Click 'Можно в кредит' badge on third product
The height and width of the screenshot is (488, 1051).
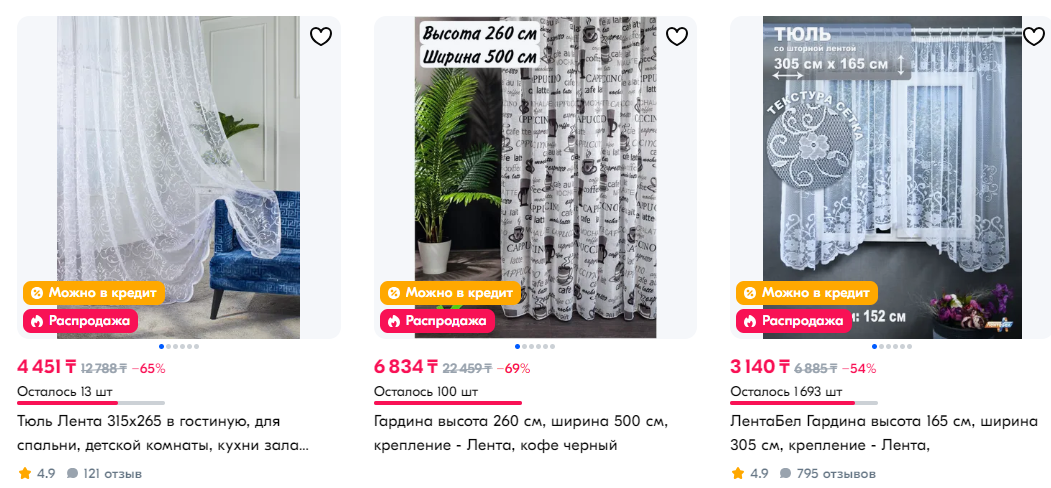pyautogui.click(x=806, y=293)
